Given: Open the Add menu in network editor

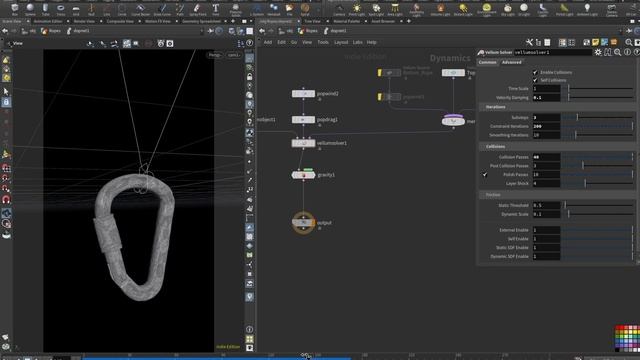Looking at the screenshot, I should click(268, 42).
